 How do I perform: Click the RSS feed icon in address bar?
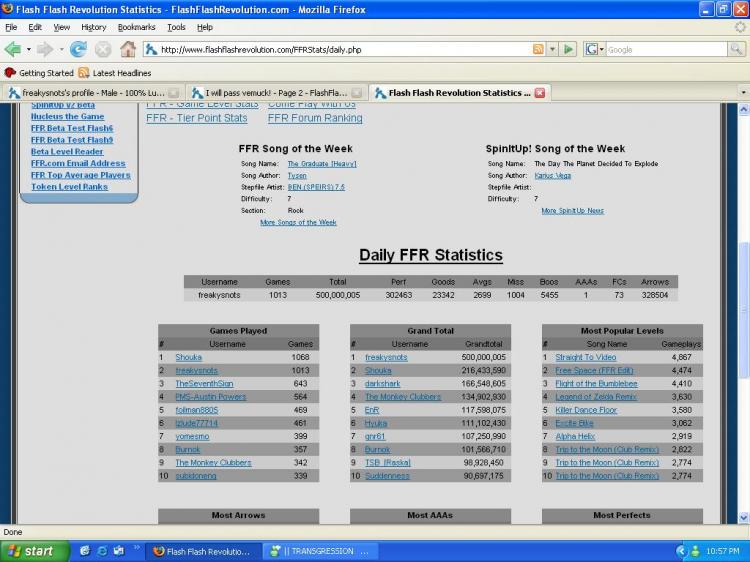click(538, 49)
